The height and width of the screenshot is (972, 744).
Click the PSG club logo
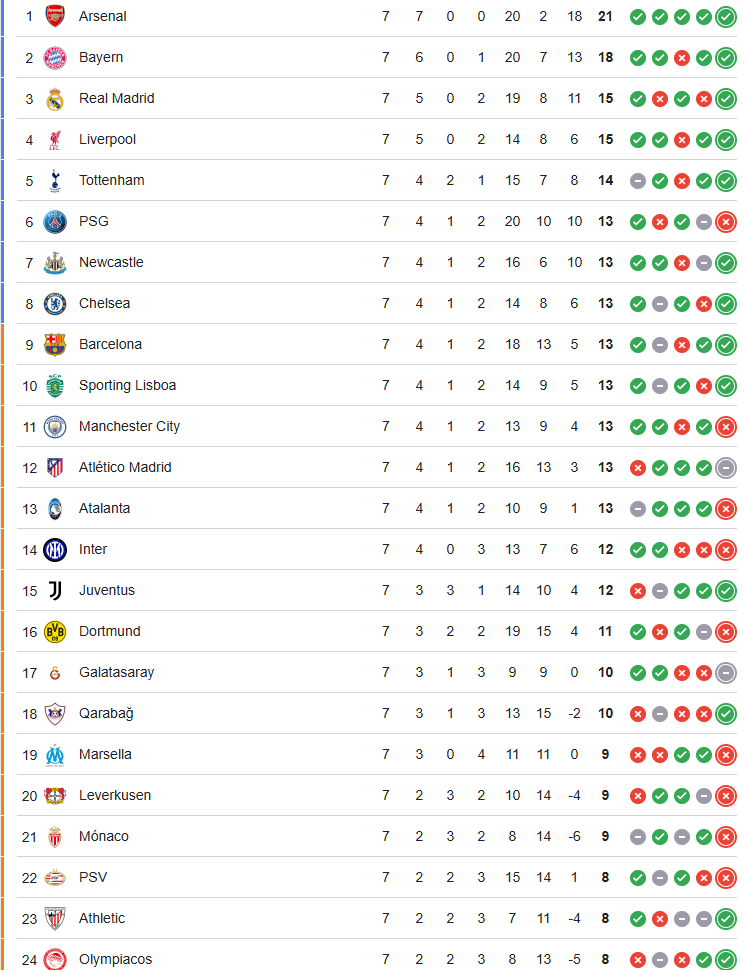(56, 221)
